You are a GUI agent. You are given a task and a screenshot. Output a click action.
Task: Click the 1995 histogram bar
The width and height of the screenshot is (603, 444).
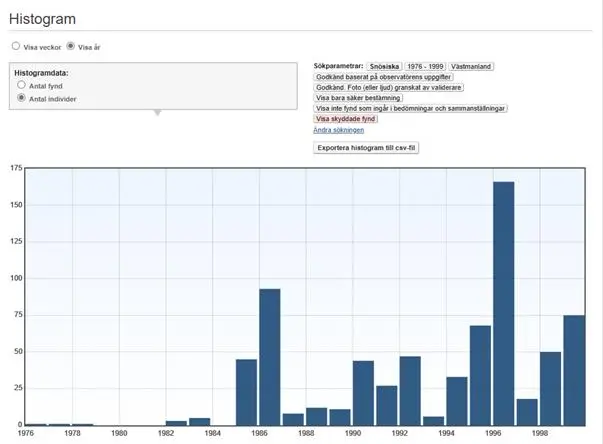pyautogui.click(x=480, y=375)
